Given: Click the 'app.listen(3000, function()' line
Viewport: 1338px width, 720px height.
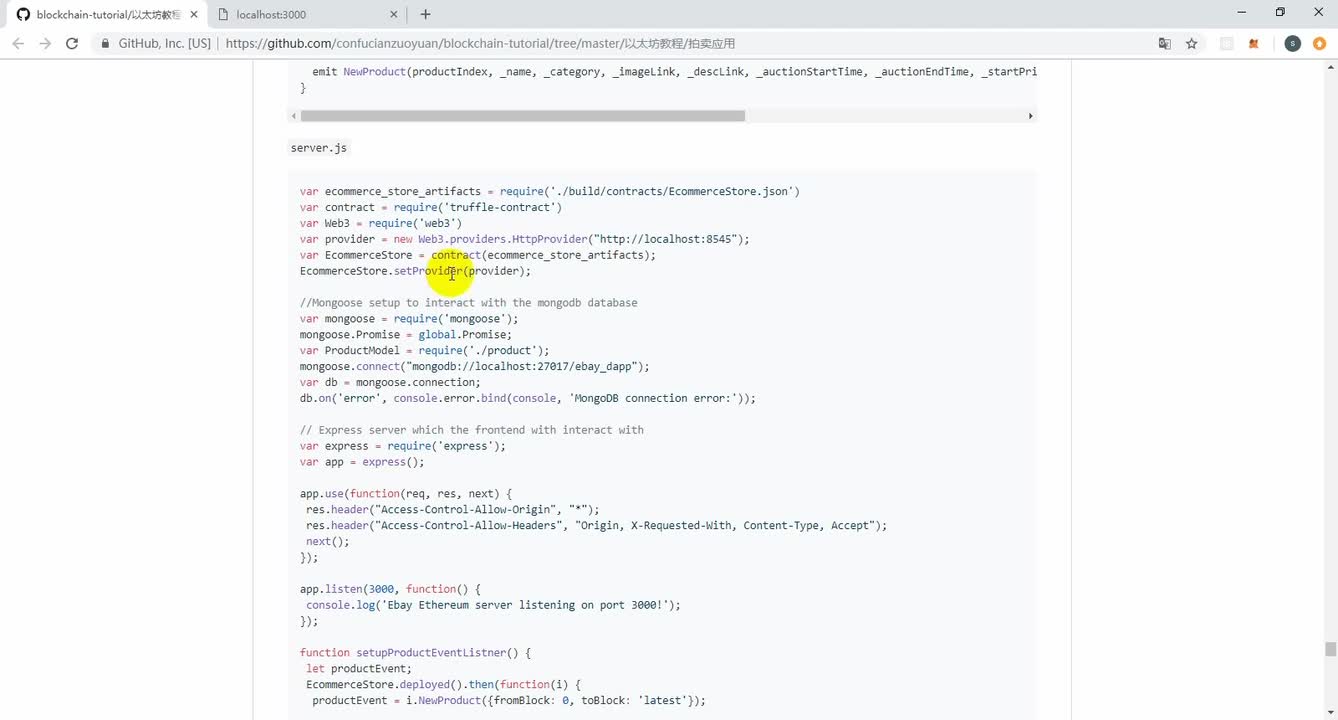Looking at the screenshot, I should tap(390, 589).
